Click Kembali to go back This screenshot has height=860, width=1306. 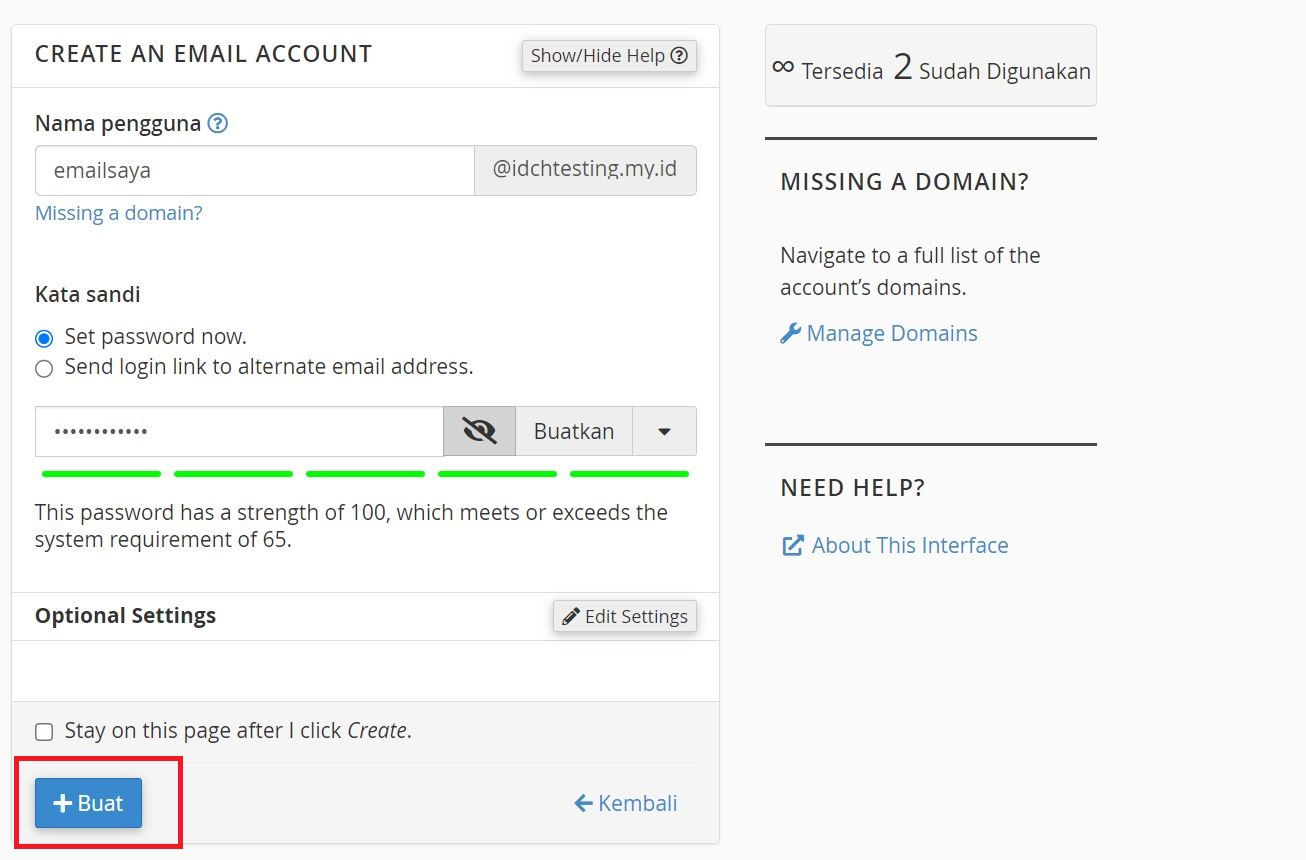636,803
